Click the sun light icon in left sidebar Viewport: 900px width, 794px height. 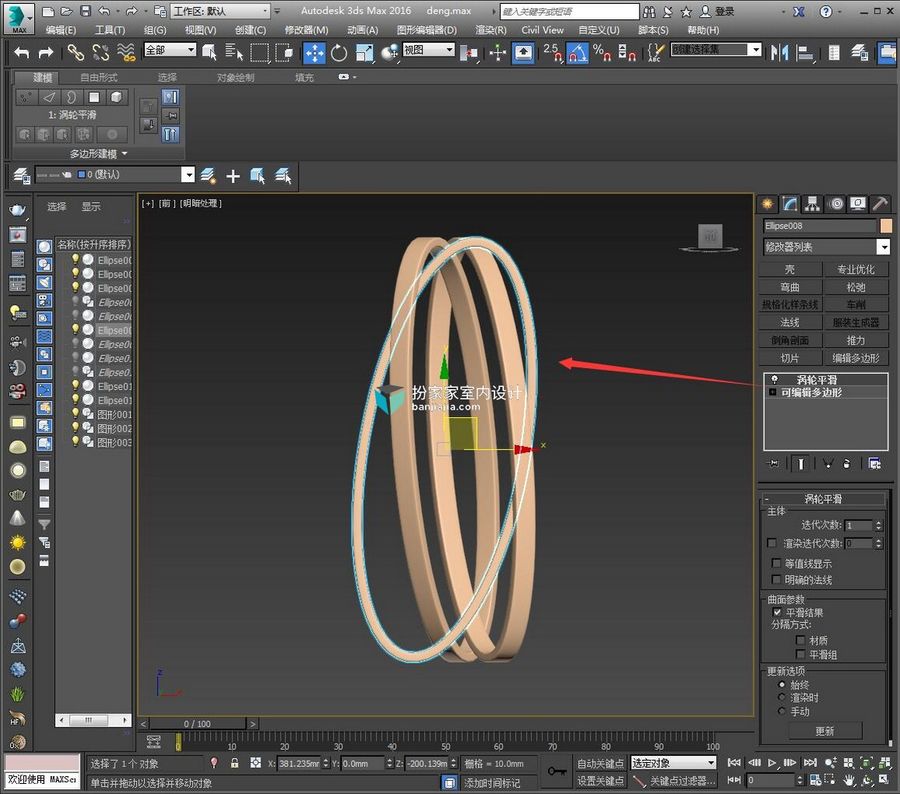click(x=18, y=543)
